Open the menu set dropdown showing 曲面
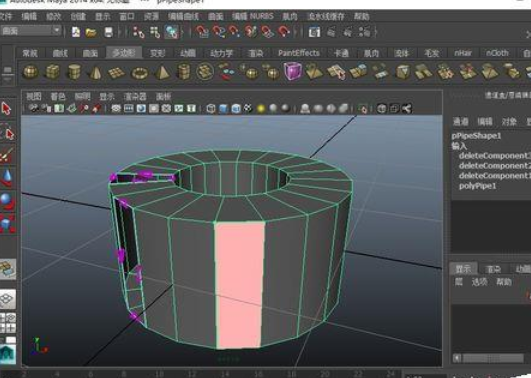 point(31,31)
